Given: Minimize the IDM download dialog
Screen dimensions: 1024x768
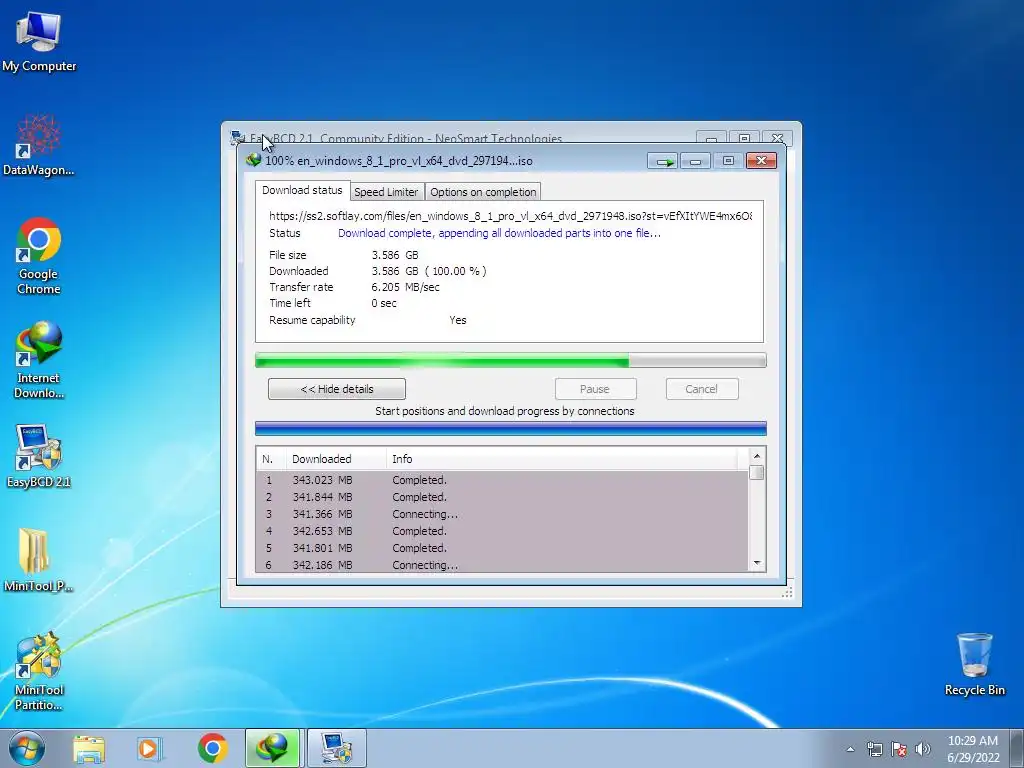Looking at the screenshot, I should tap(696, 161).
